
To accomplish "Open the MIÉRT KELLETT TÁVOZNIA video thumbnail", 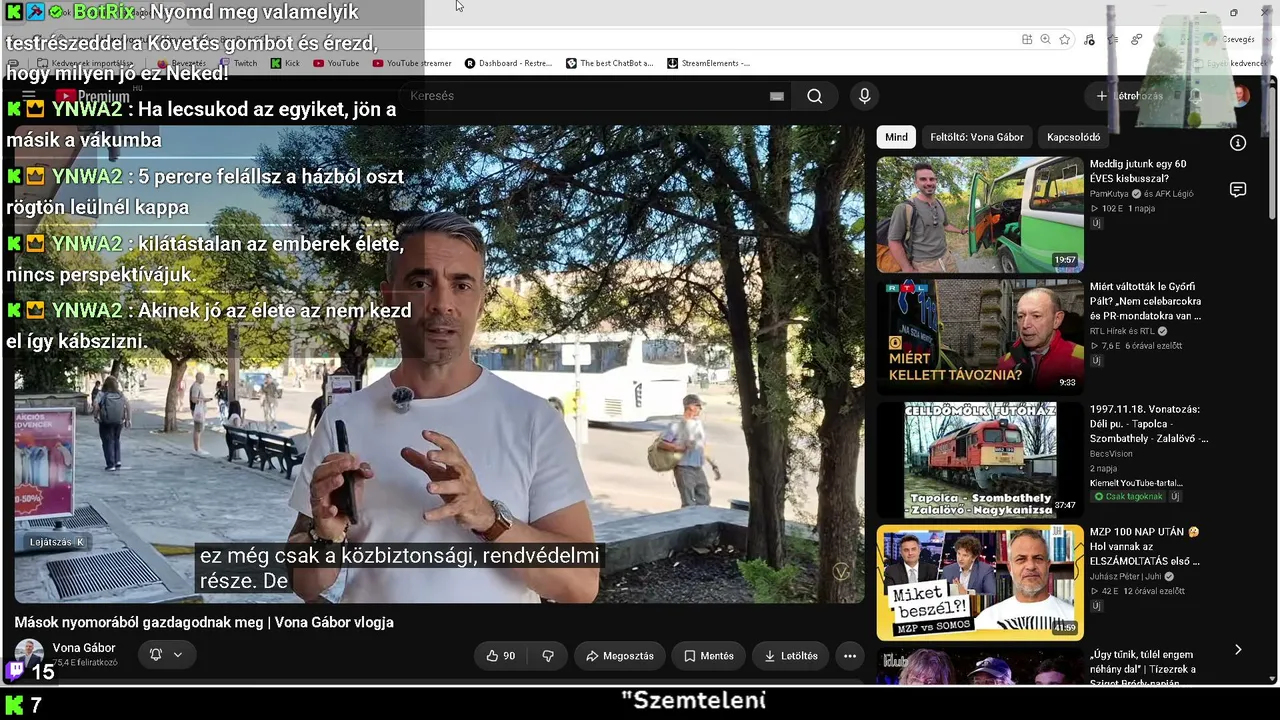I will tap(980, 337).
